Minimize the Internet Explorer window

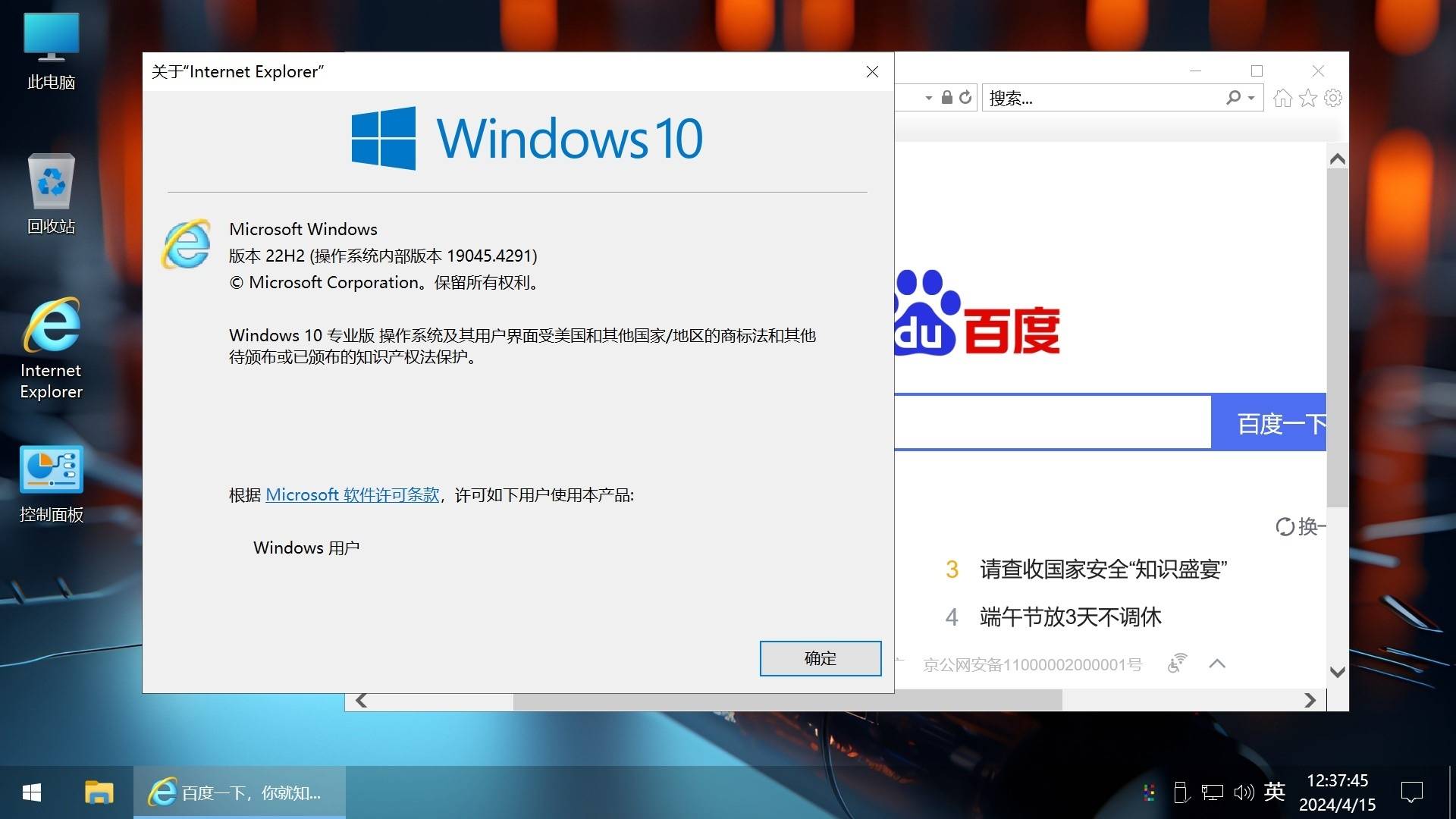[x=1196, y=71]
